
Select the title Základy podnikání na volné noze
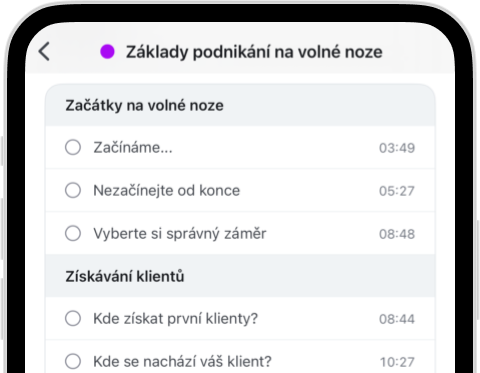[254, 52]
